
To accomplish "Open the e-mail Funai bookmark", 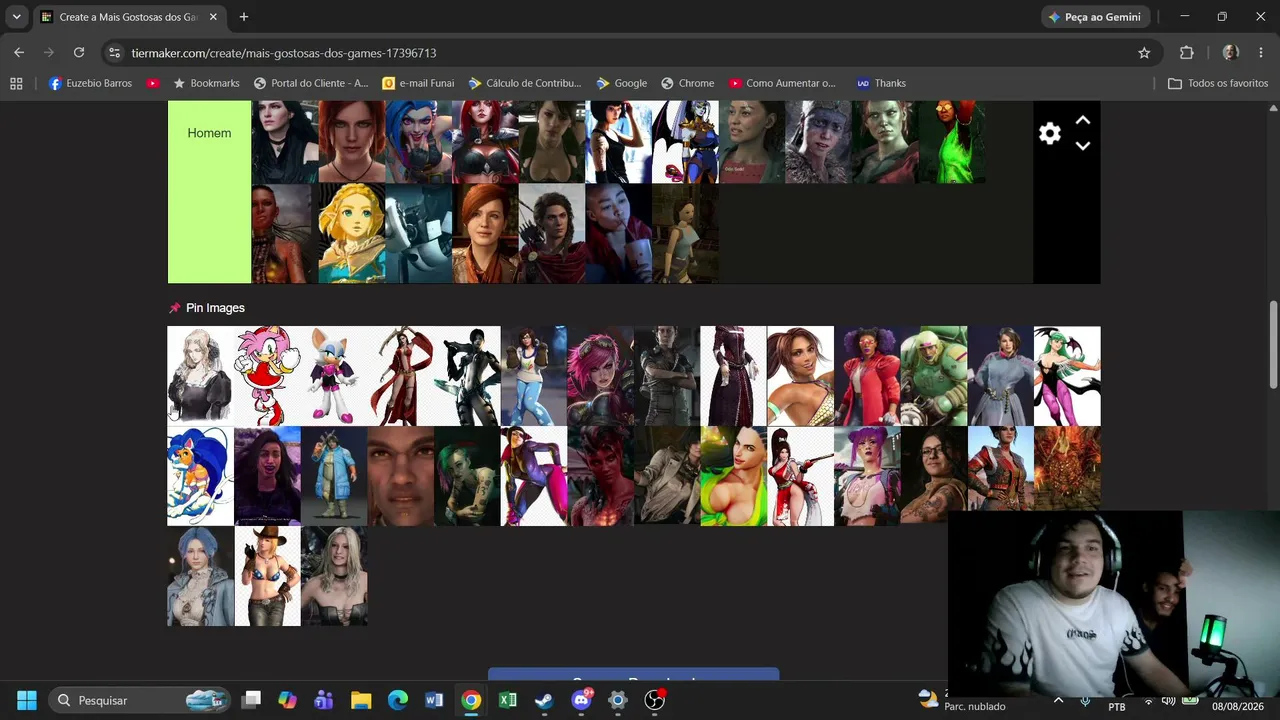I will [x=419, y=83].
